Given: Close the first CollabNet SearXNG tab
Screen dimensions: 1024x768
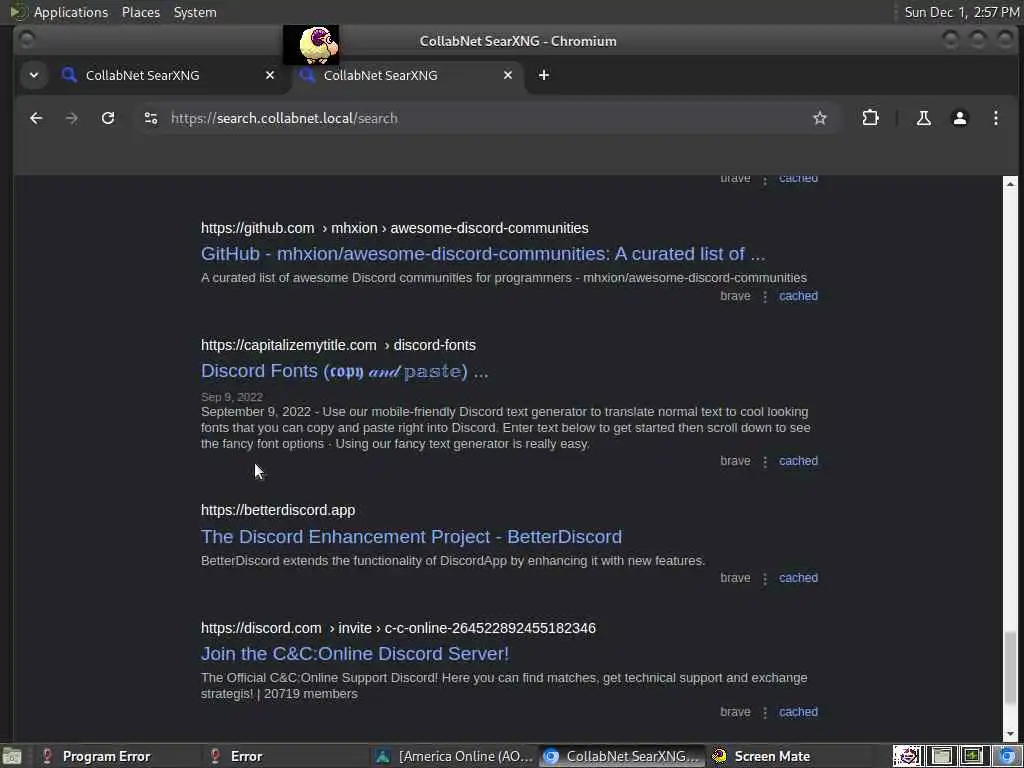Looking at the screenshot, I should [x=270, y=75].
